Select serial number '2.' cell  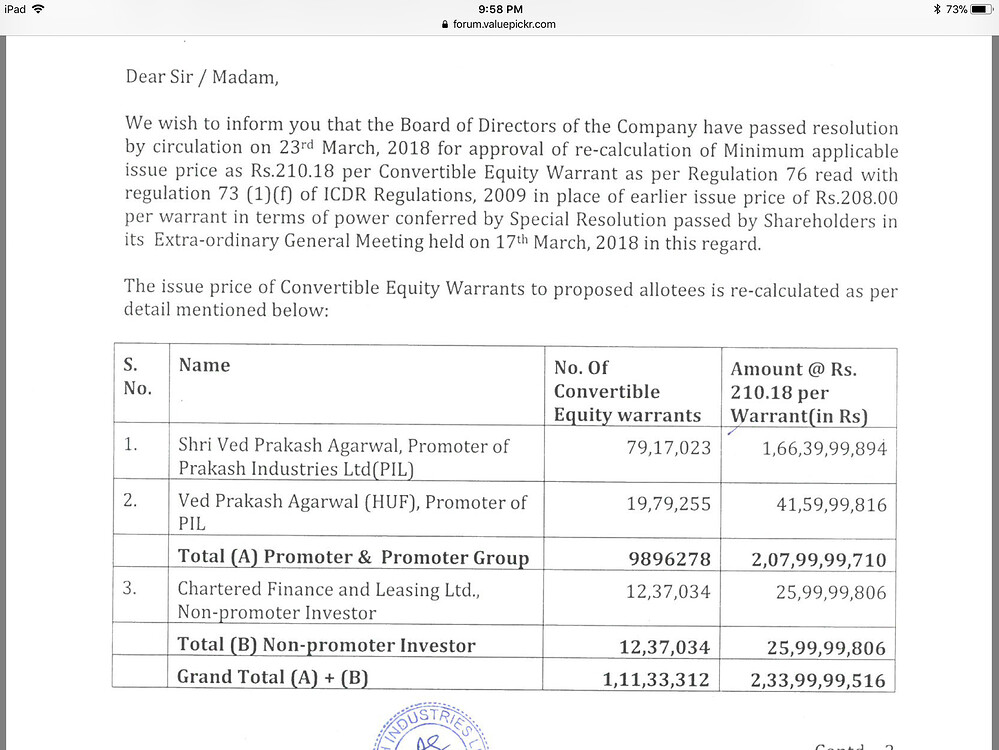tap(130, 500)
